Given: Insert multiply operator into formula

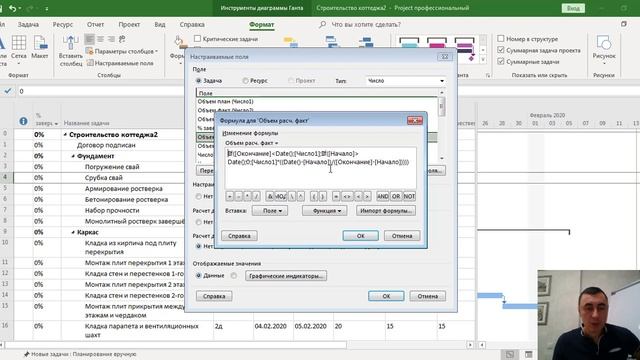Looking at the screenshot, I should pyautogui.click(x=247, y=196).
